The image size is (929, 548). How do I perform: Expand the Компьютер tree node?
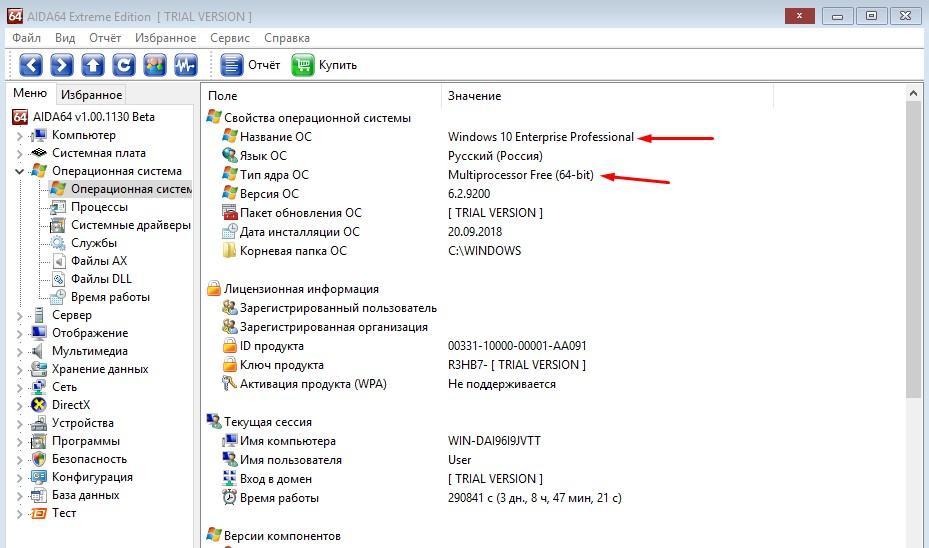tap(19, 136)
